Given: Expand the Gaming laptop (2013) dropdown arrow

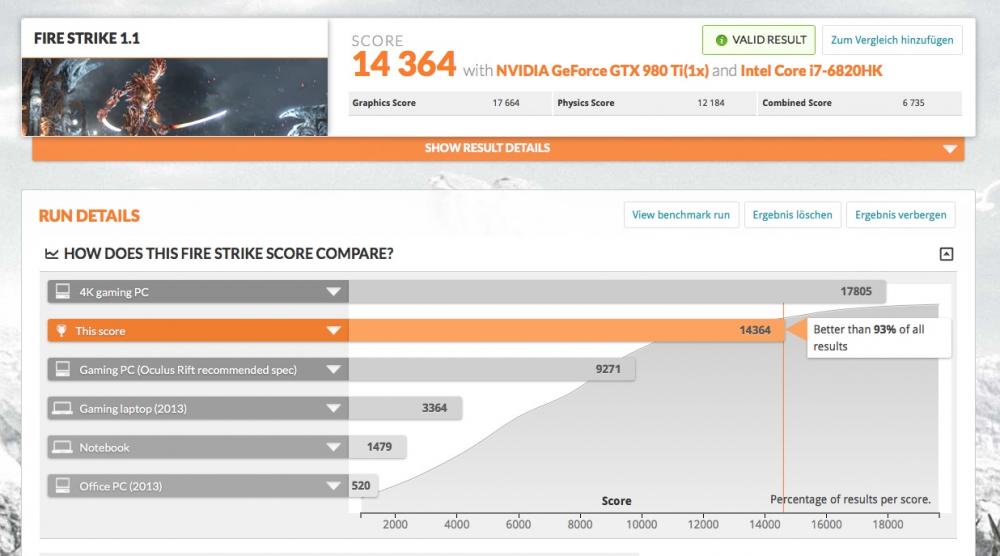Looking at the screenshot, I should pyautogui.click(x=333, y=409).
